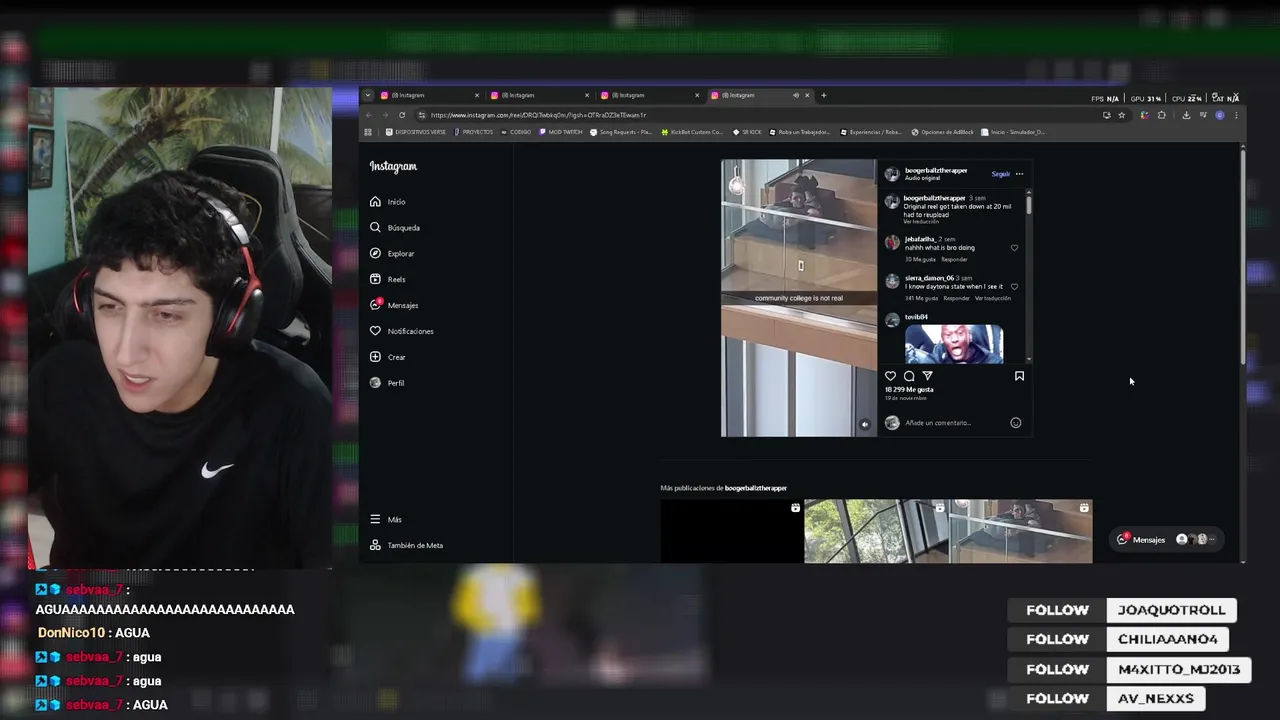Open MOD TWITCH bookmark
Image resolution: width=1280 pixels, height=720 pixels.
point(561,132)
